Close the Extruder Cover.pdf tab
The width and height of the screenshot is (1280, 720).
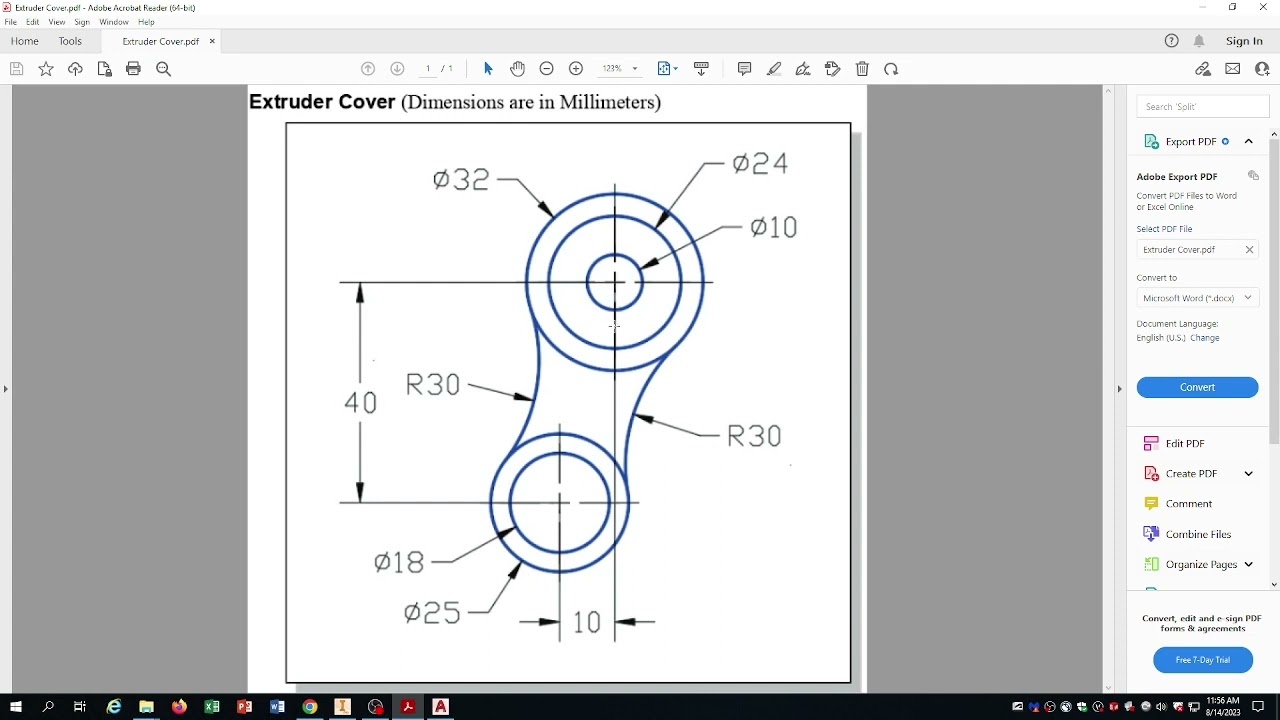coord(212,41)
